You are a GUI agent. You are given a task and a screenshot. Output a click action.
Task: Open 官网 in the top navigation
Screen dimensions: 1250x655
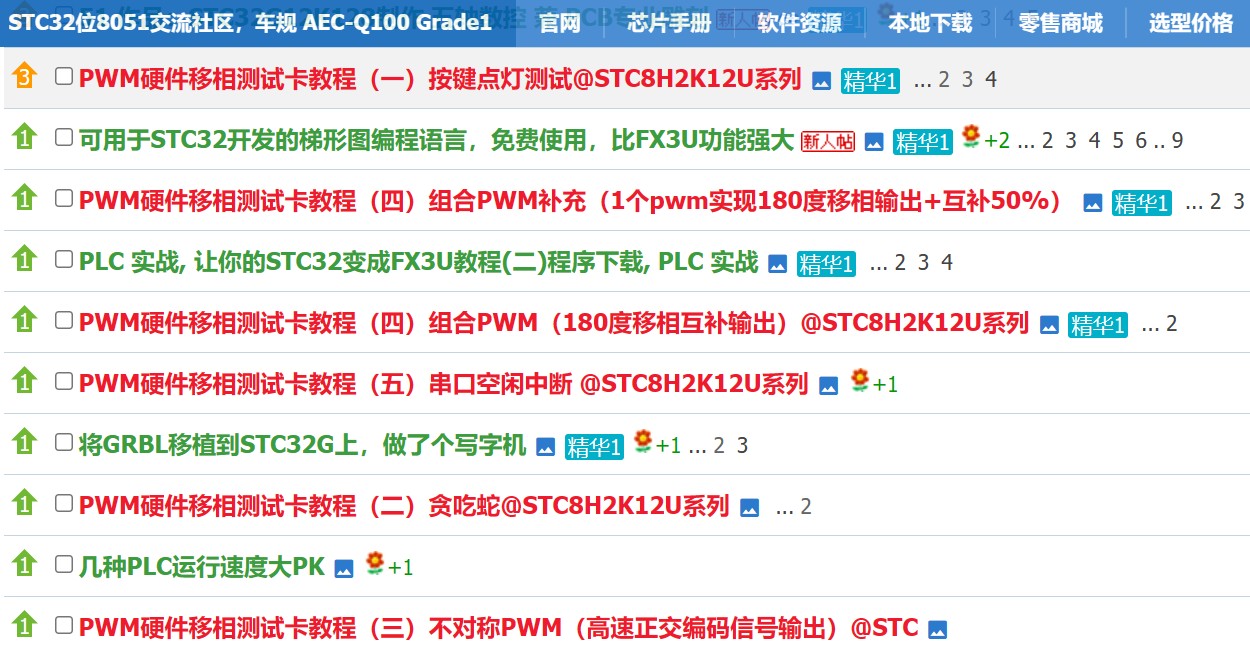click(560, 23)
